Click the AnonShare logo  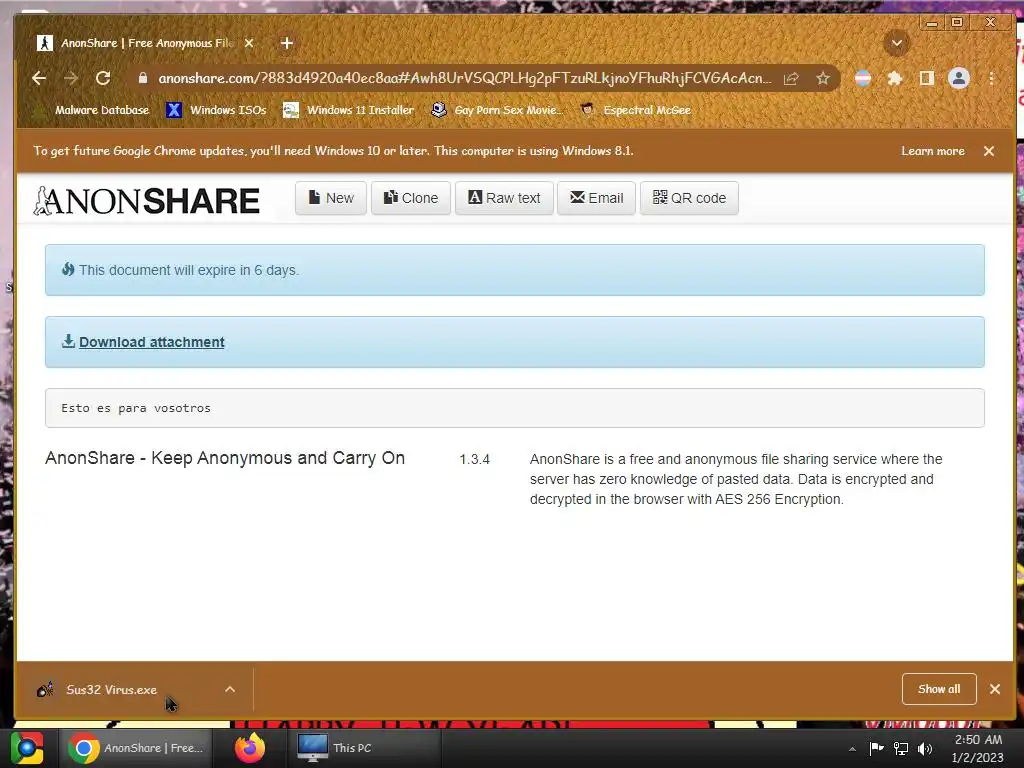click(146, 200)
